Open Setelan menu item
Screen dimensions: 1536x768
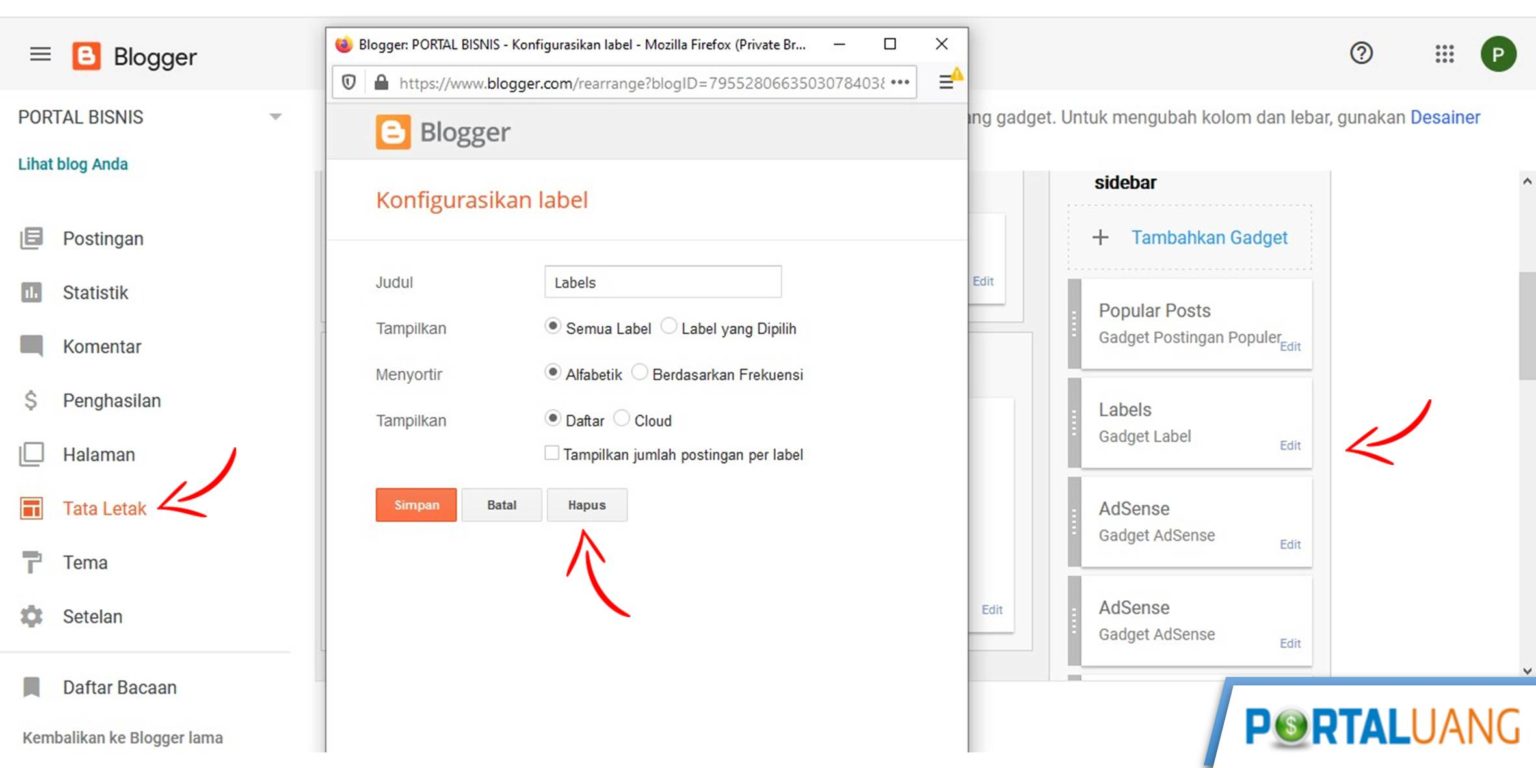[92, 616]
